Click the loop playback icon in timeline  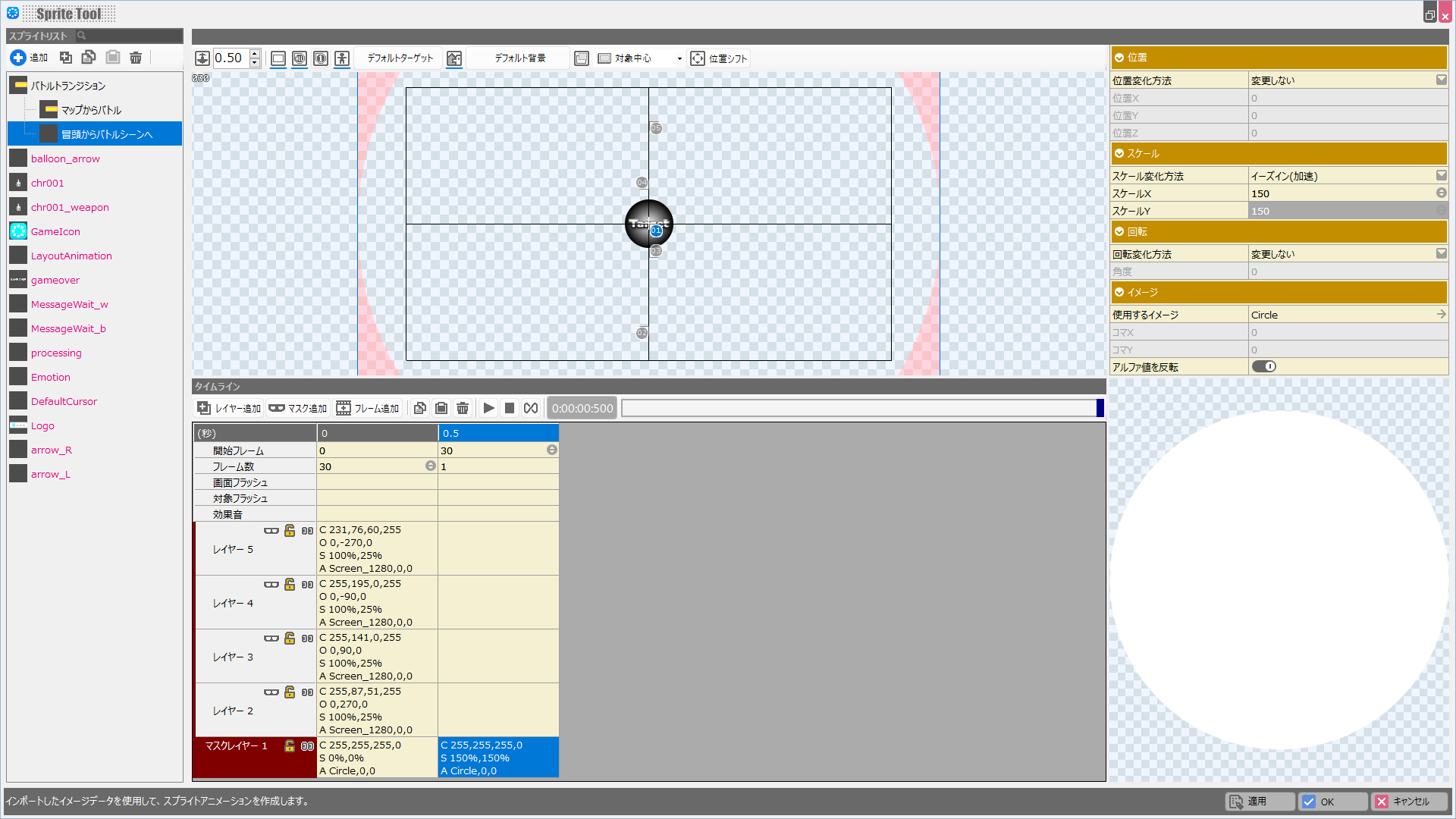[531, 408]
